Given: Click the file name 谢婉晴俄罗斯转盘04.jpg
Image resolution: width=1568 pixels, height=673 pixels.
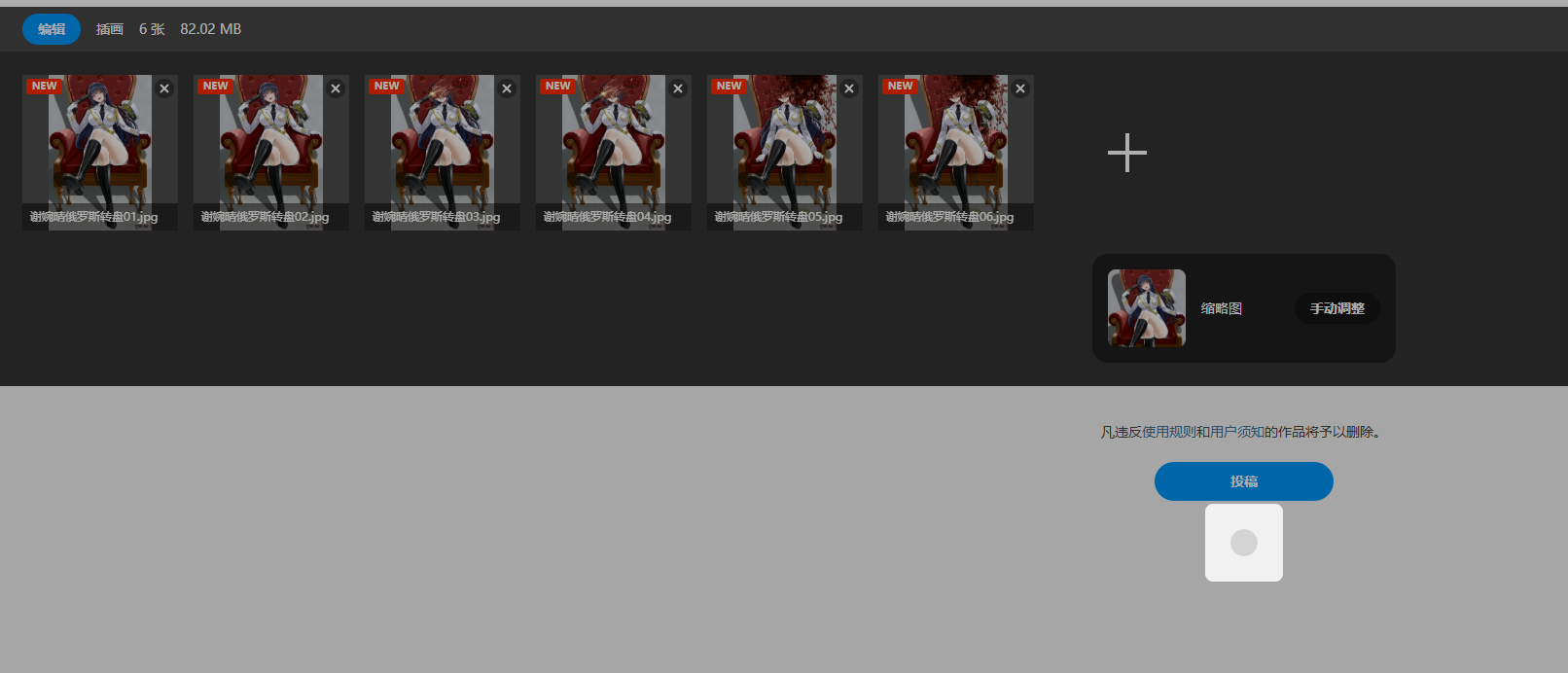Looking at the screenshot, I should (607, 217).
